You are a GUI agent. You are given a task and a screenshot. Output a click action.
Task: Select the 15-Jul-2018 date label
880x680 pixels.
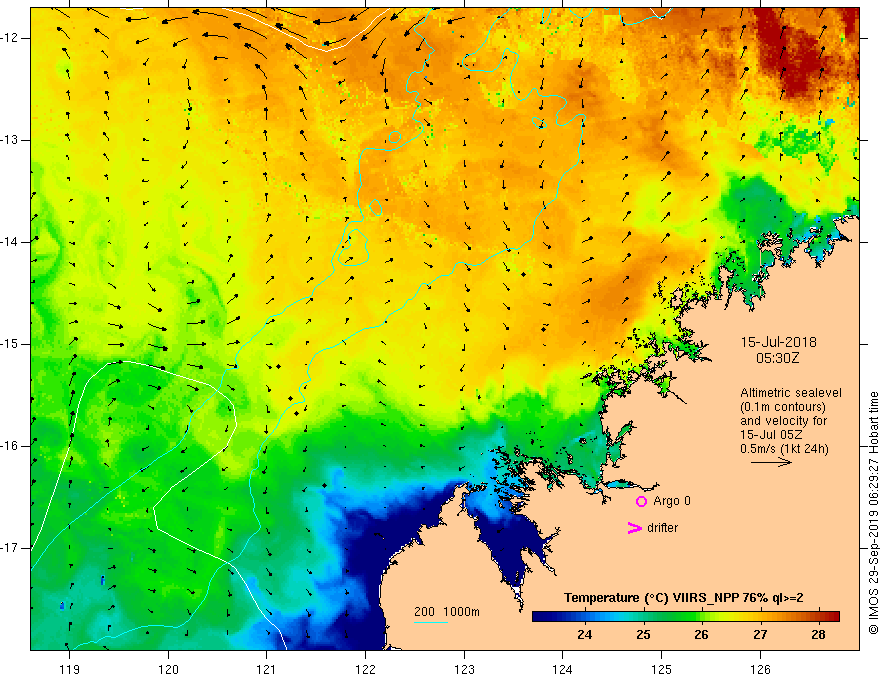[778, 342]
